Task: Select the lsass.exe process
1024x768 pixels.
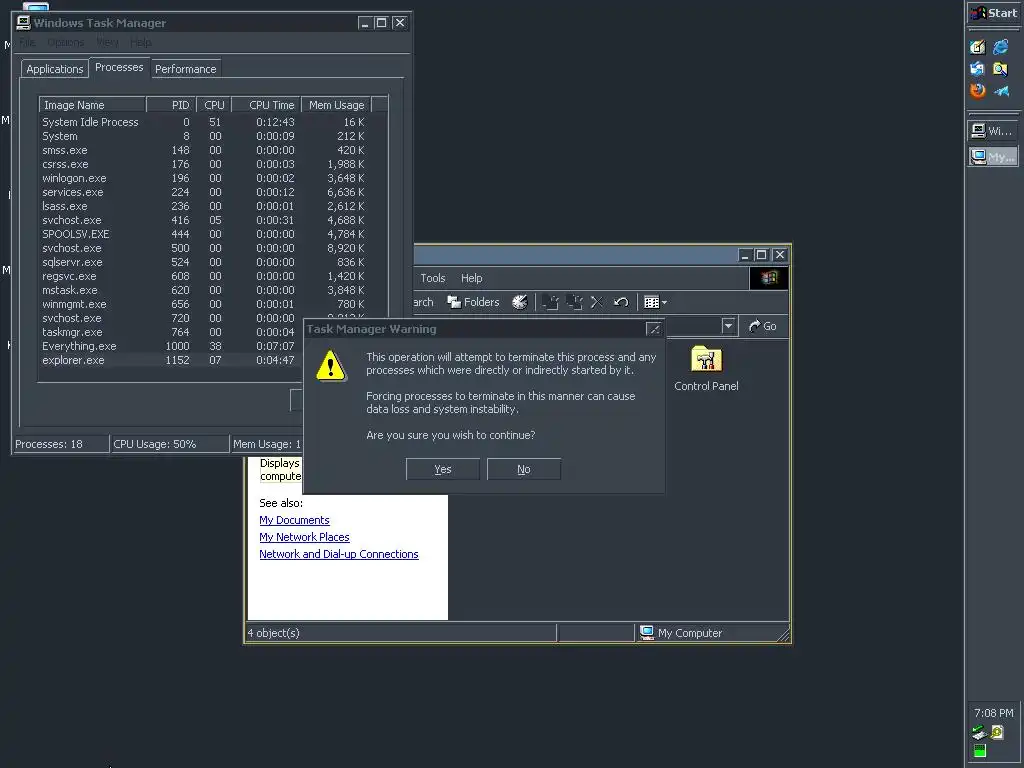Action: click(204, 206)
